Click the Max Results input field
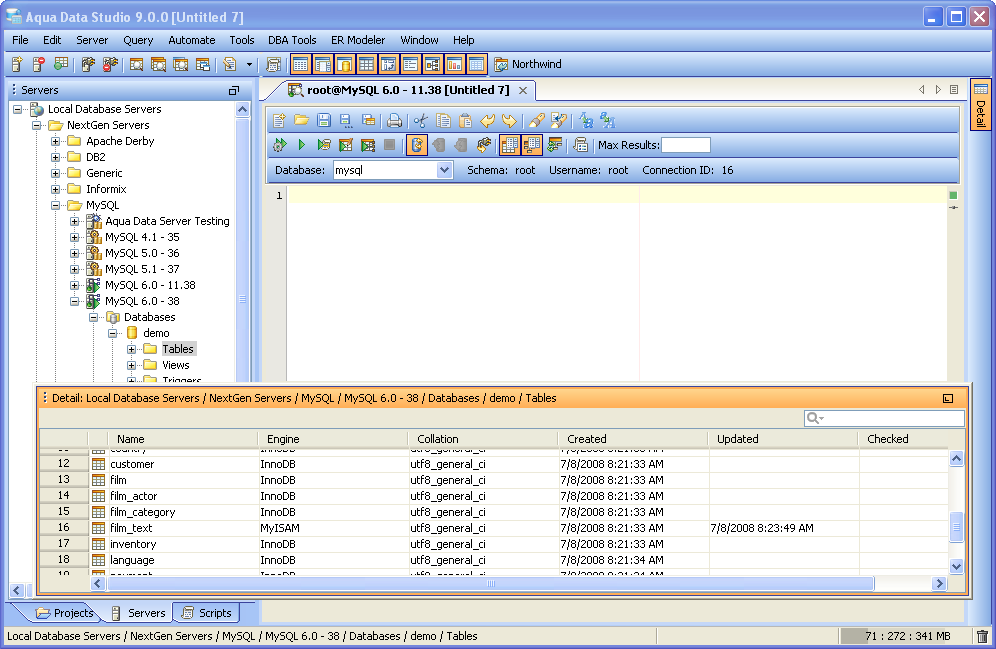Viewport: 996px width, 649px height. pos(686,145)
